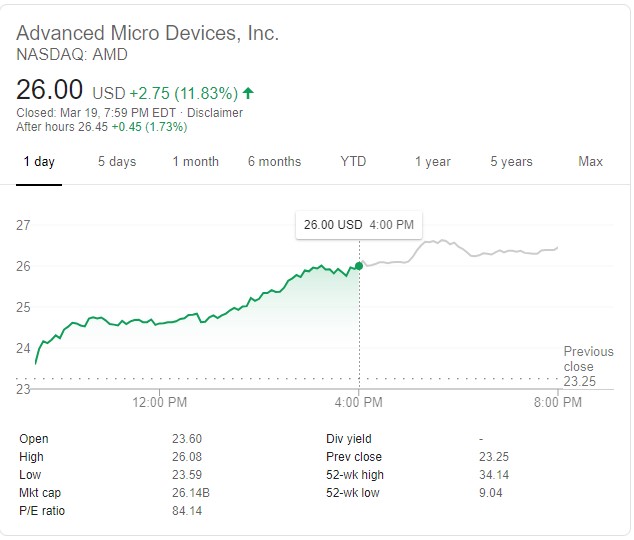Click the 12:00 PM axis label
Viewport: 634px width, 540px height.
coord(160,402)
